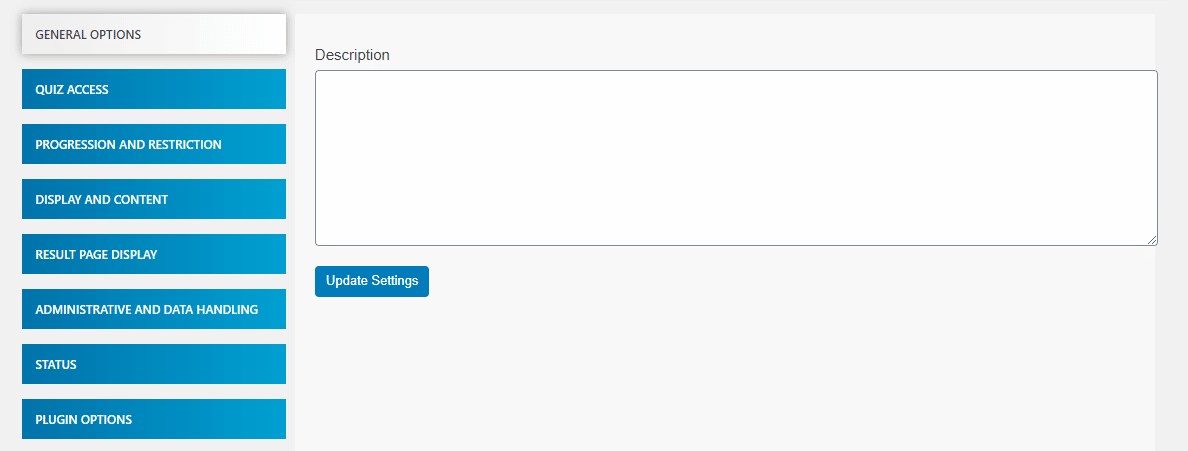Open the Plugin Options tab
Image resolution: width=1188 pixels, height=451 pixels.
[154, 418]
